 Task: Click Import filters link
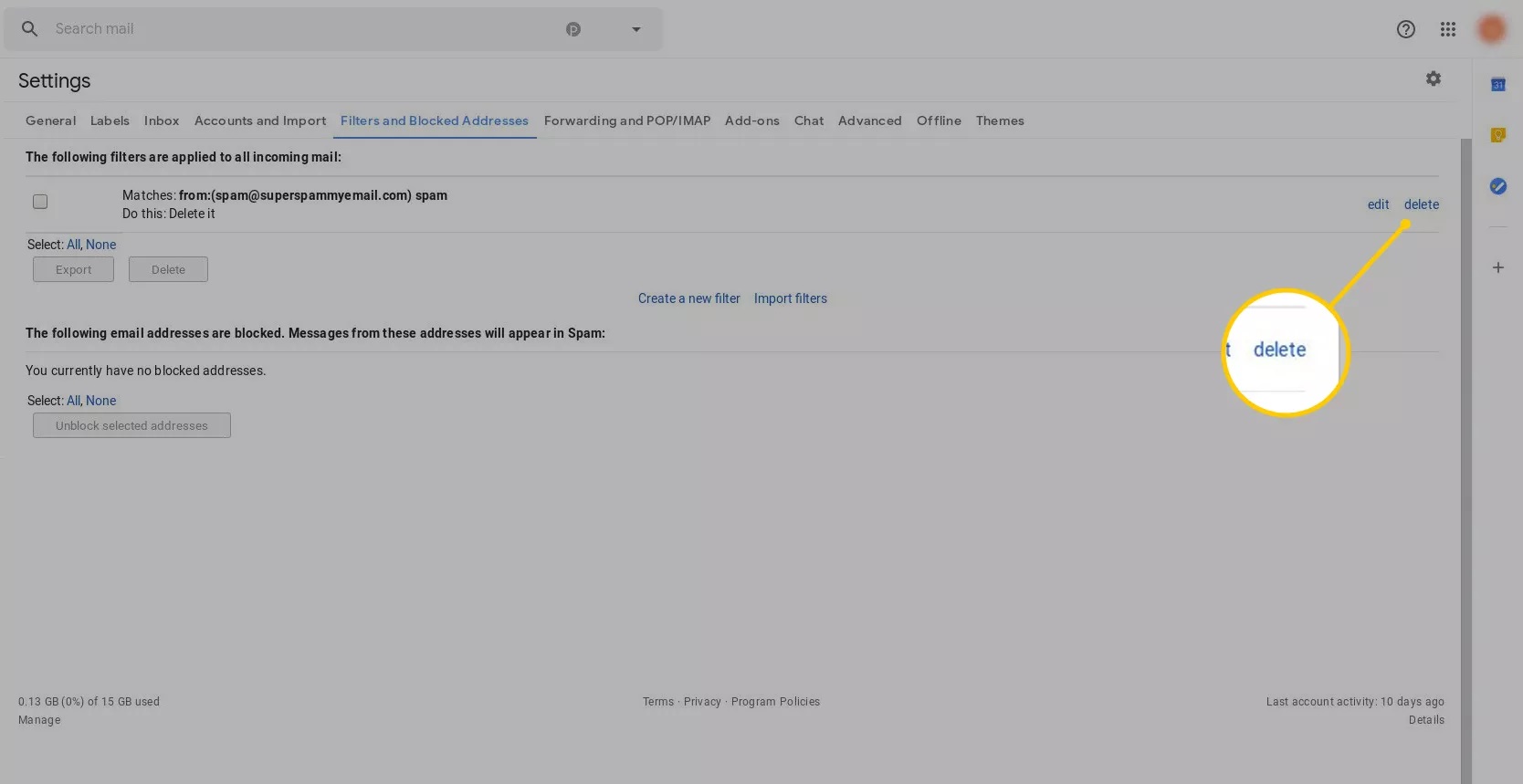click(x=790, y=298)
